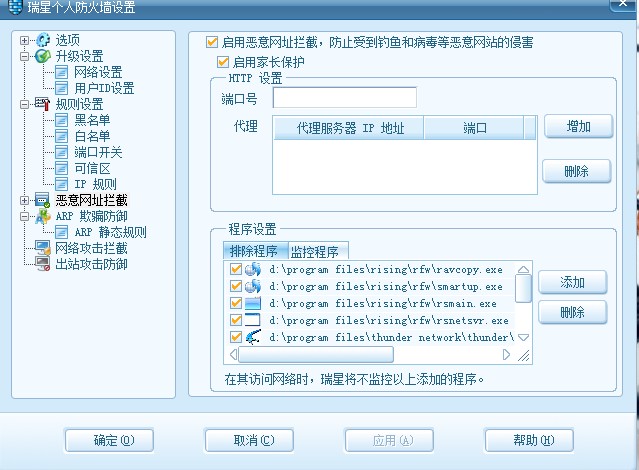This screenshot has height=470, width=639.
Task: Click the IP 规则 page icon
Action: click(61, 184)
